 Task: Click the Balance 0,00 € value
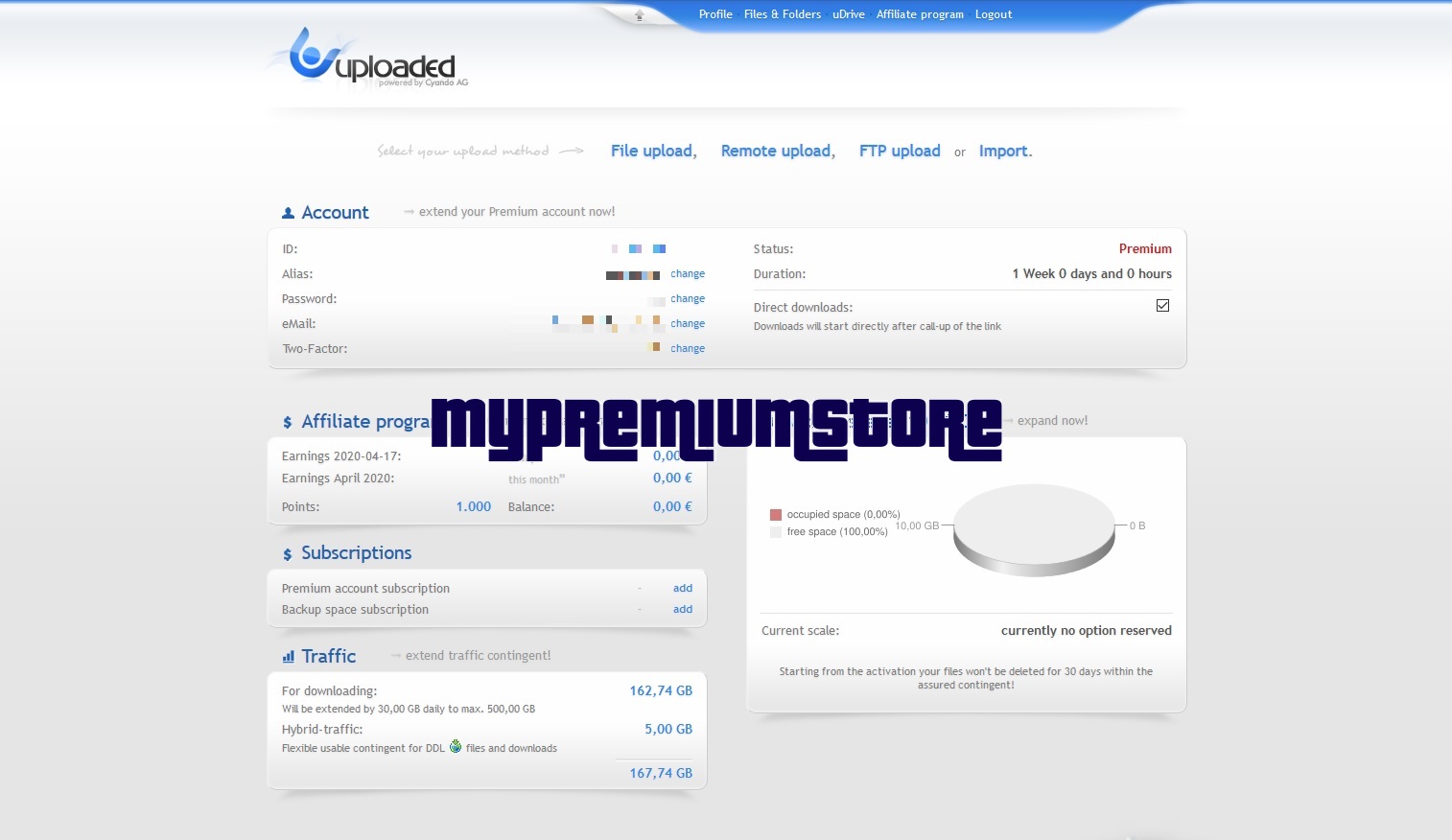click(x=672, y=507)
